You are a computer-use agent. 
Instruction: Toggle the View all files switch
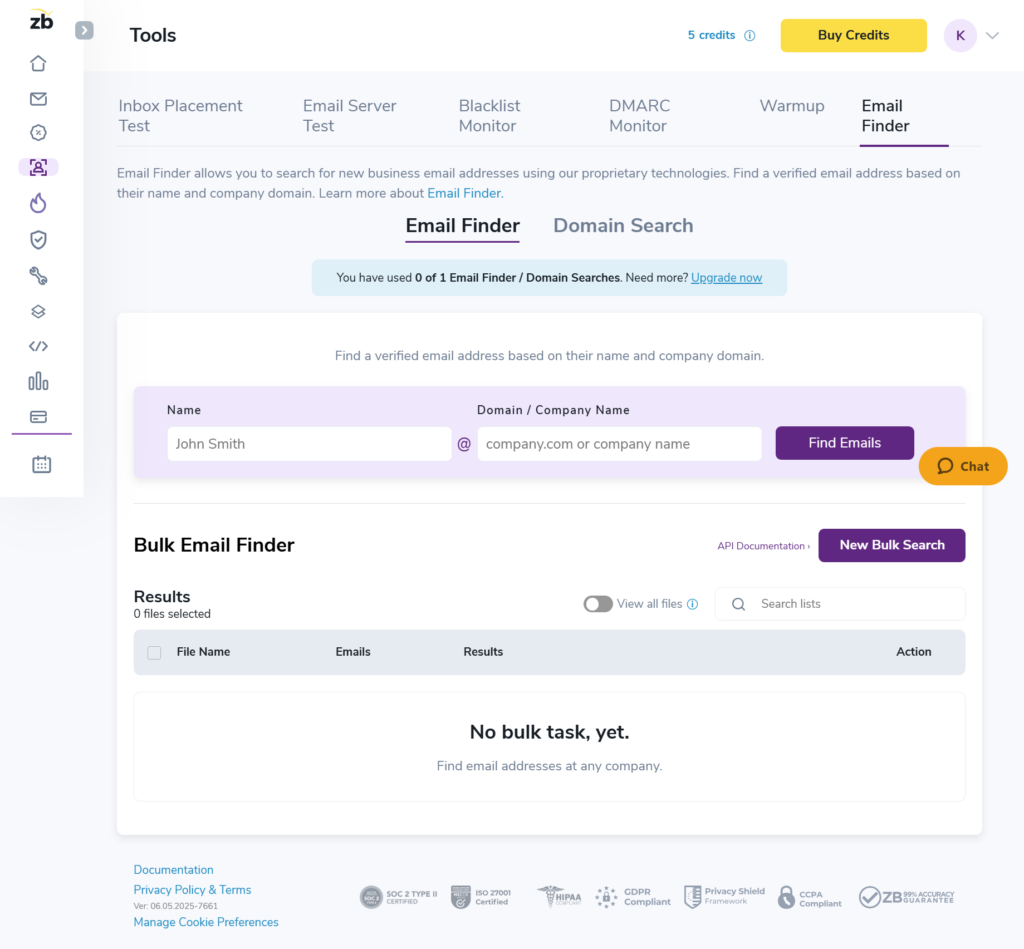click(598, 604)
